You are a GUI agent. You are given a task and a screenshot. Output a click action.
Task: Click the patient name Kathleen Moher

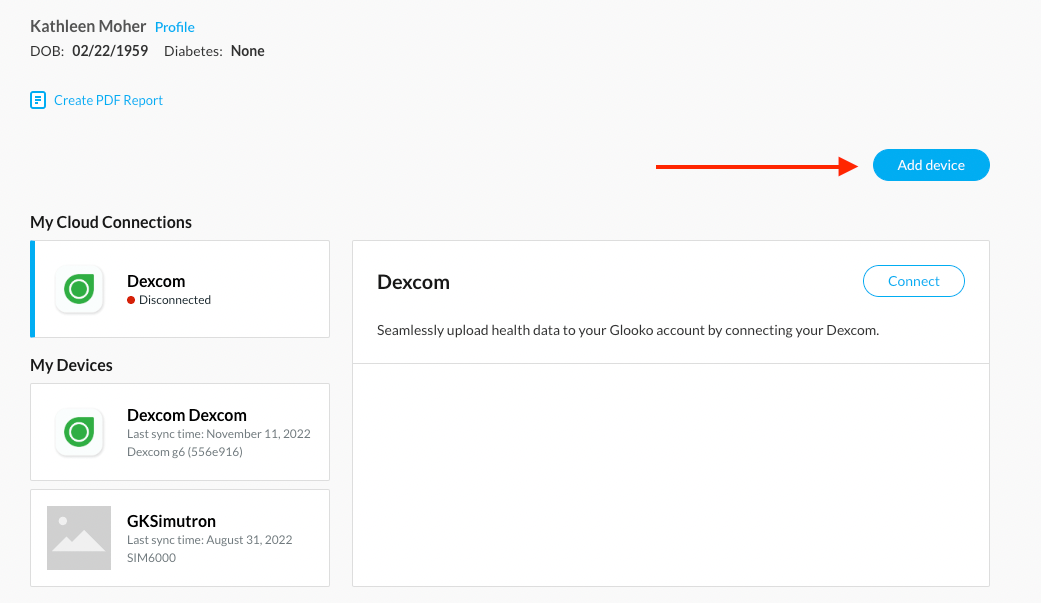click(88, 26)
